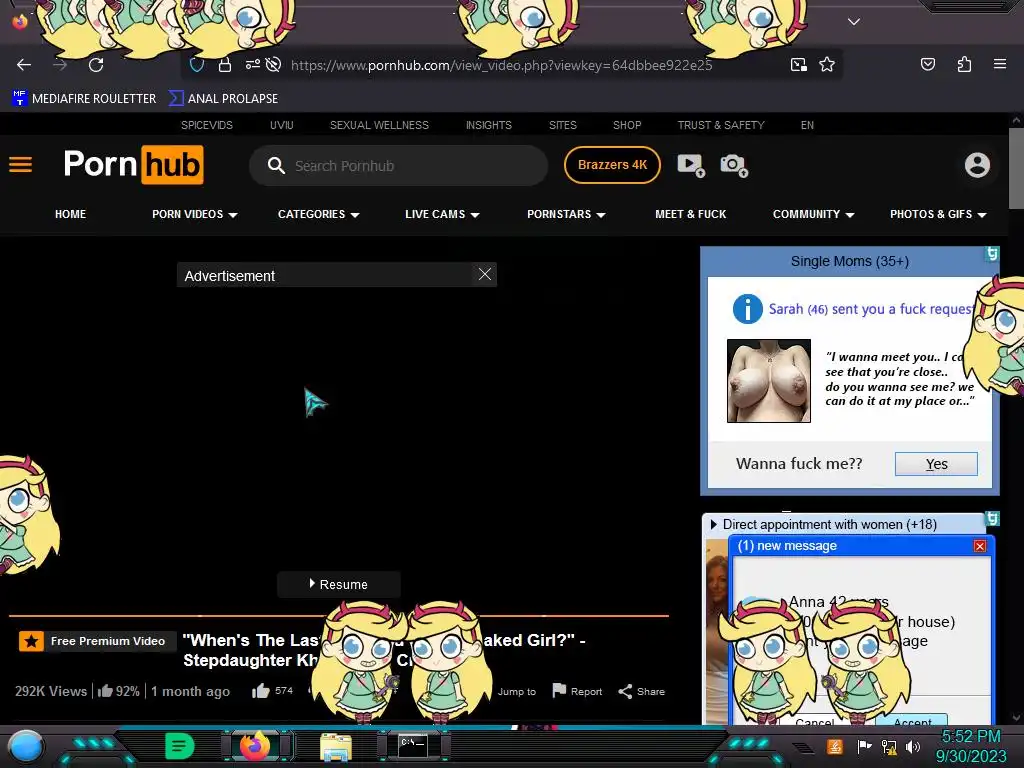Click the picture-in-picture icon in the address bar
The image size is (1024, 768).
[x=798, y=64]
